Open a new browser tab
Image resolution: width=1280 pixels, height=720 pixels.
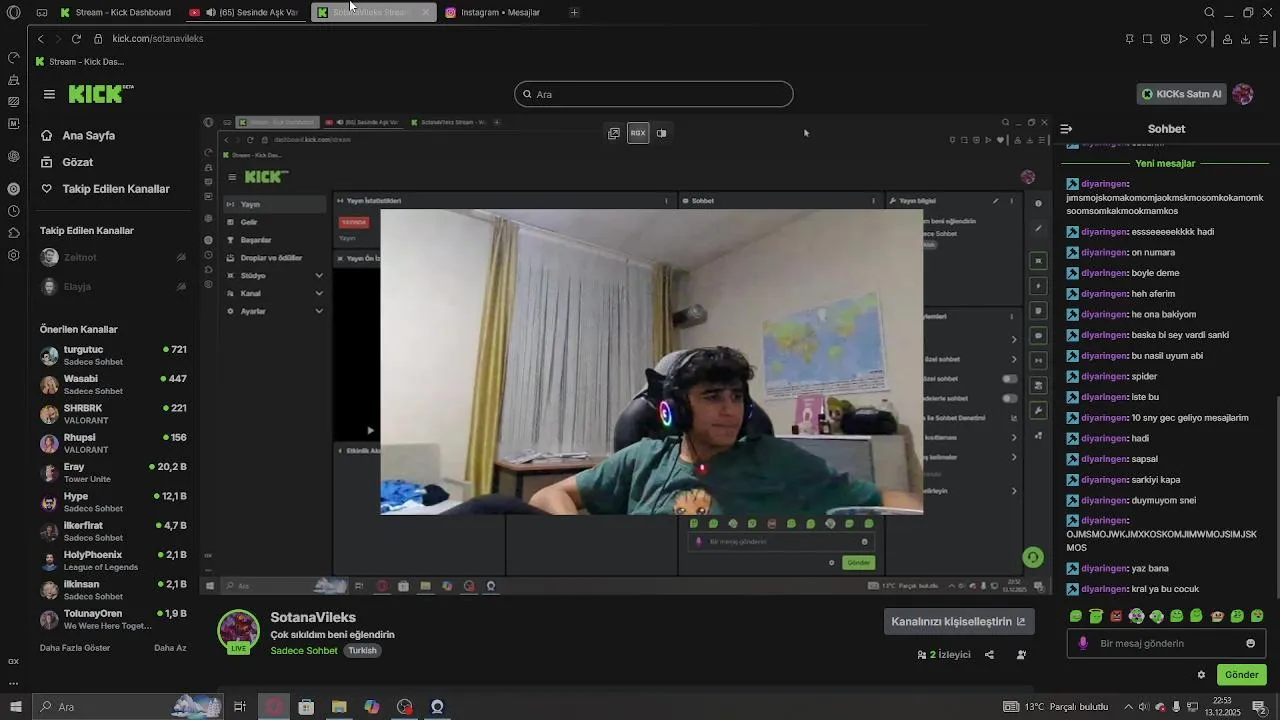coord(574,12)
